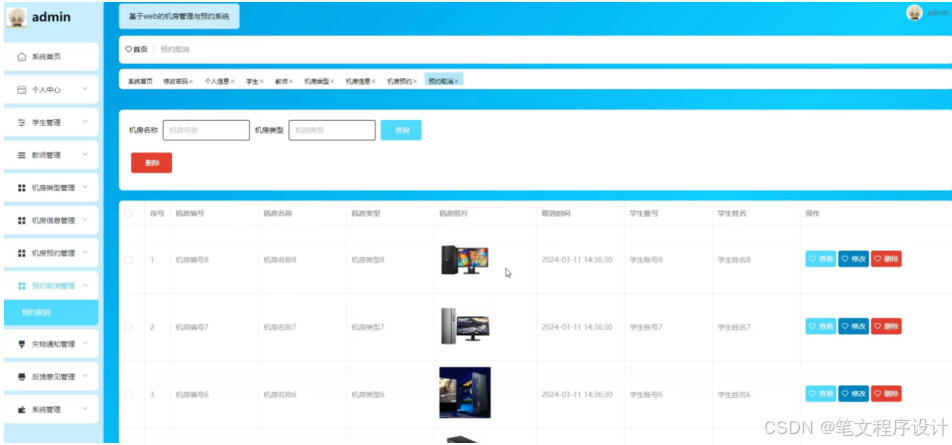Close the 教师 tab
952x445 pixels.
[291, 81]
